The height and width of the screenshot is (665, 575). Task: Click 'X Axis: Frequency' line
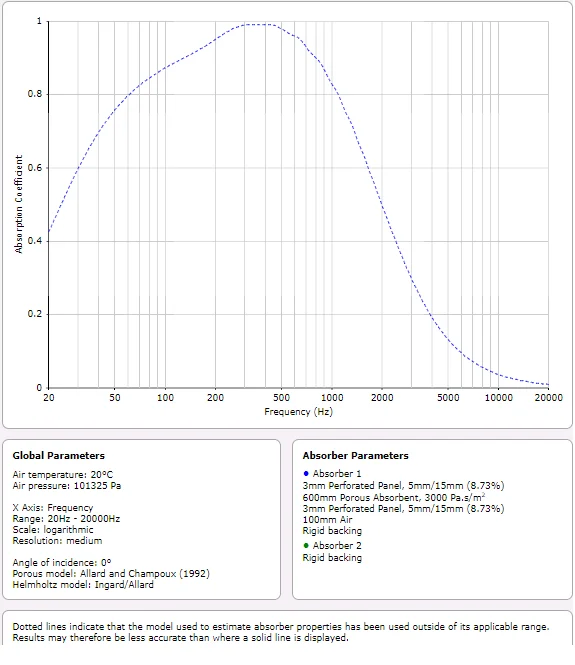[53, 508]
